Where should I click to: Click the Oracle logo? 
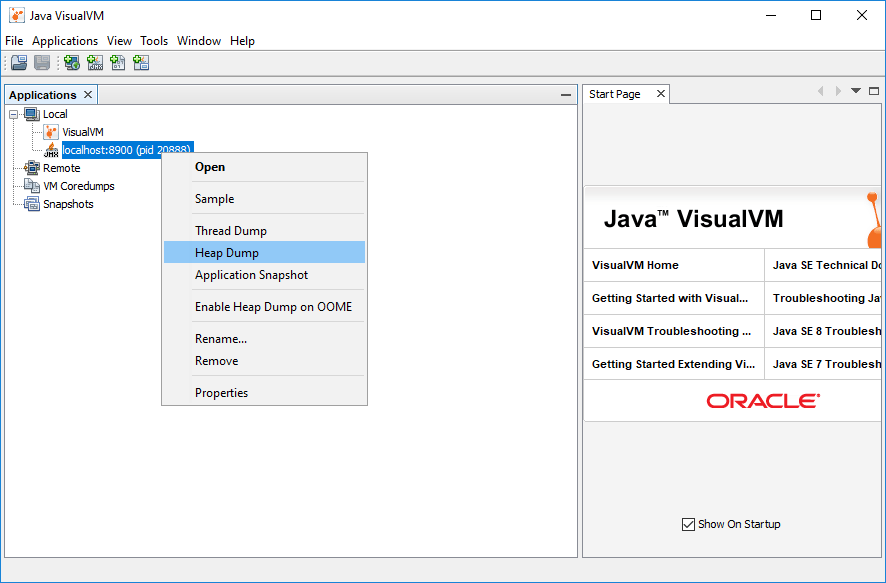(x=761, y=400)
